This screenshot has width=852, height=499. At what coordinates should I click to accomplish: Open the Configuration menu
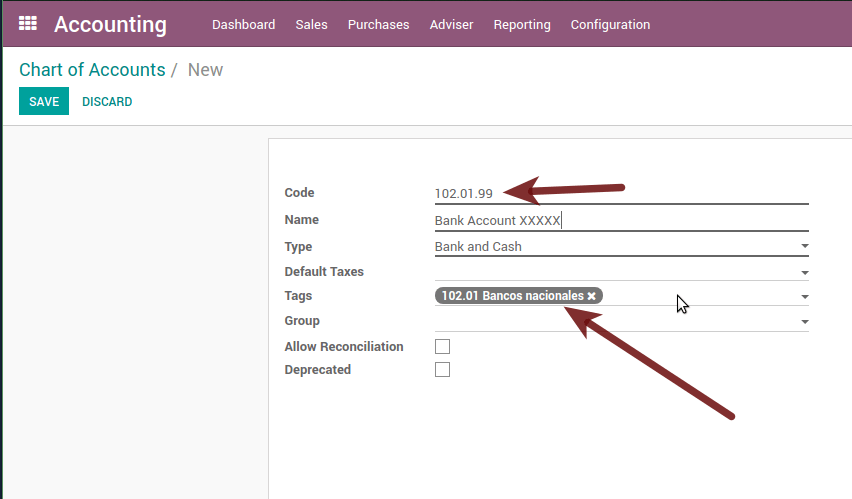click(610, 25)
